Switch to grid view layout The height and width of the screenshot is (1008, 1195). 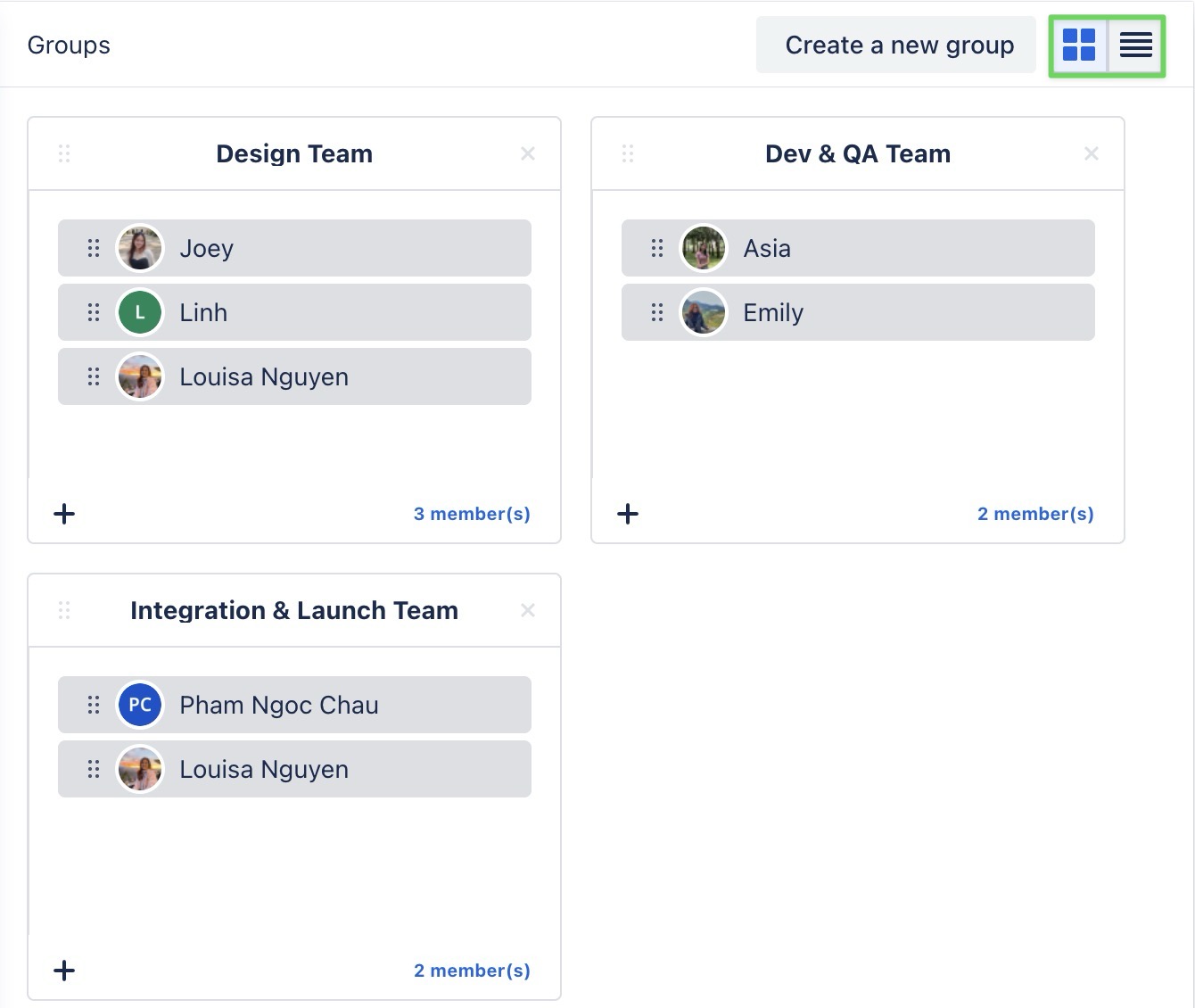pyautogui.click(x=1079, y=45)
